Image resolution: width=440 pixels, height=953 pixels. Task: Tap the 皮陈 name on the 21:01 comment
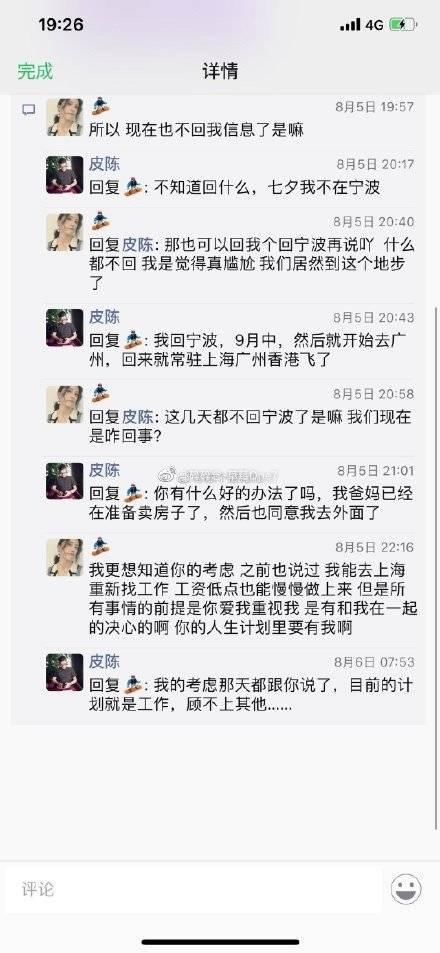(105, 470)
